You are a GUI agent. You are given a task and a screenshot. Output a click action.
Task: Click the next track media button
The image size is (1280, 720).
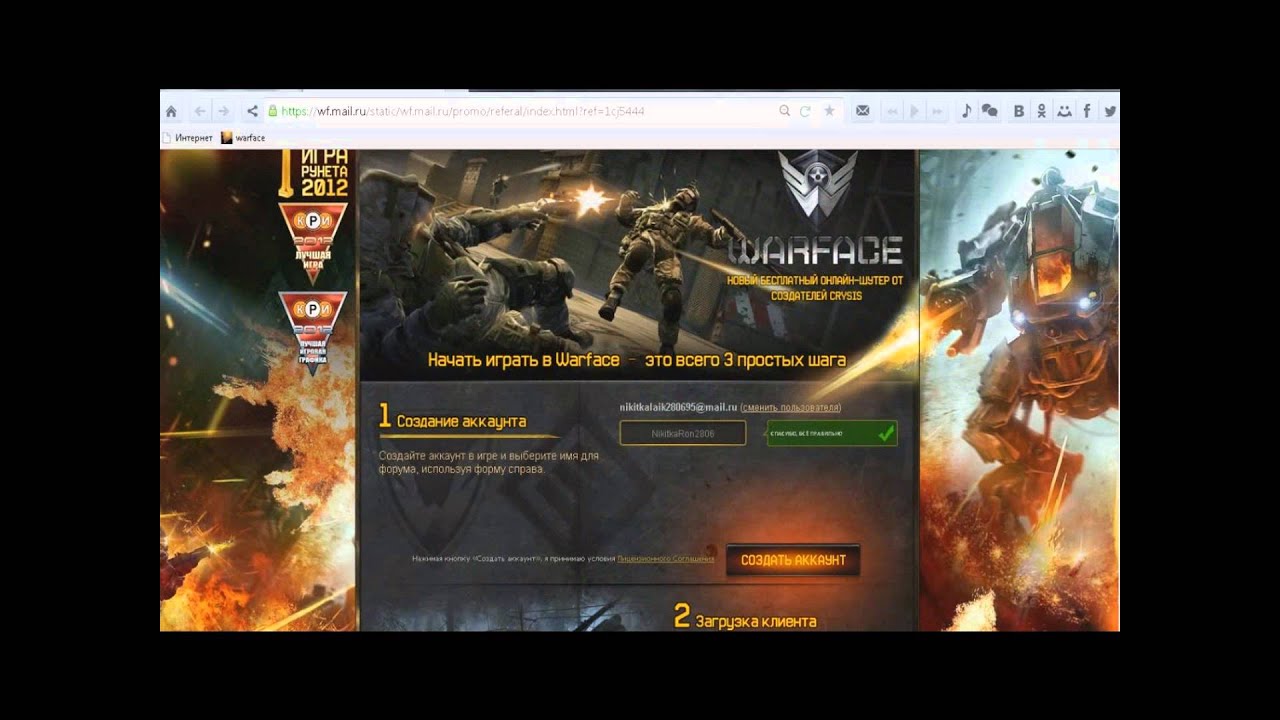coord(937,111)
